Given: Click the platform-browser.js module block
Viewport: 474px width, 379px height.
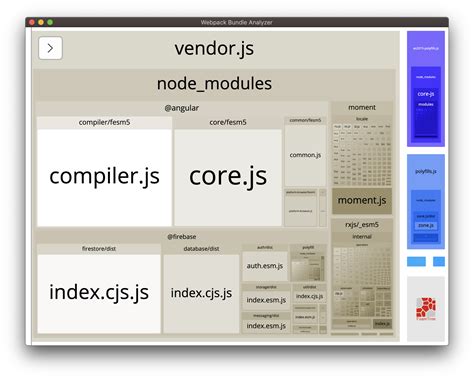Looking at the screenshot, I should click(x=301, y=211).
